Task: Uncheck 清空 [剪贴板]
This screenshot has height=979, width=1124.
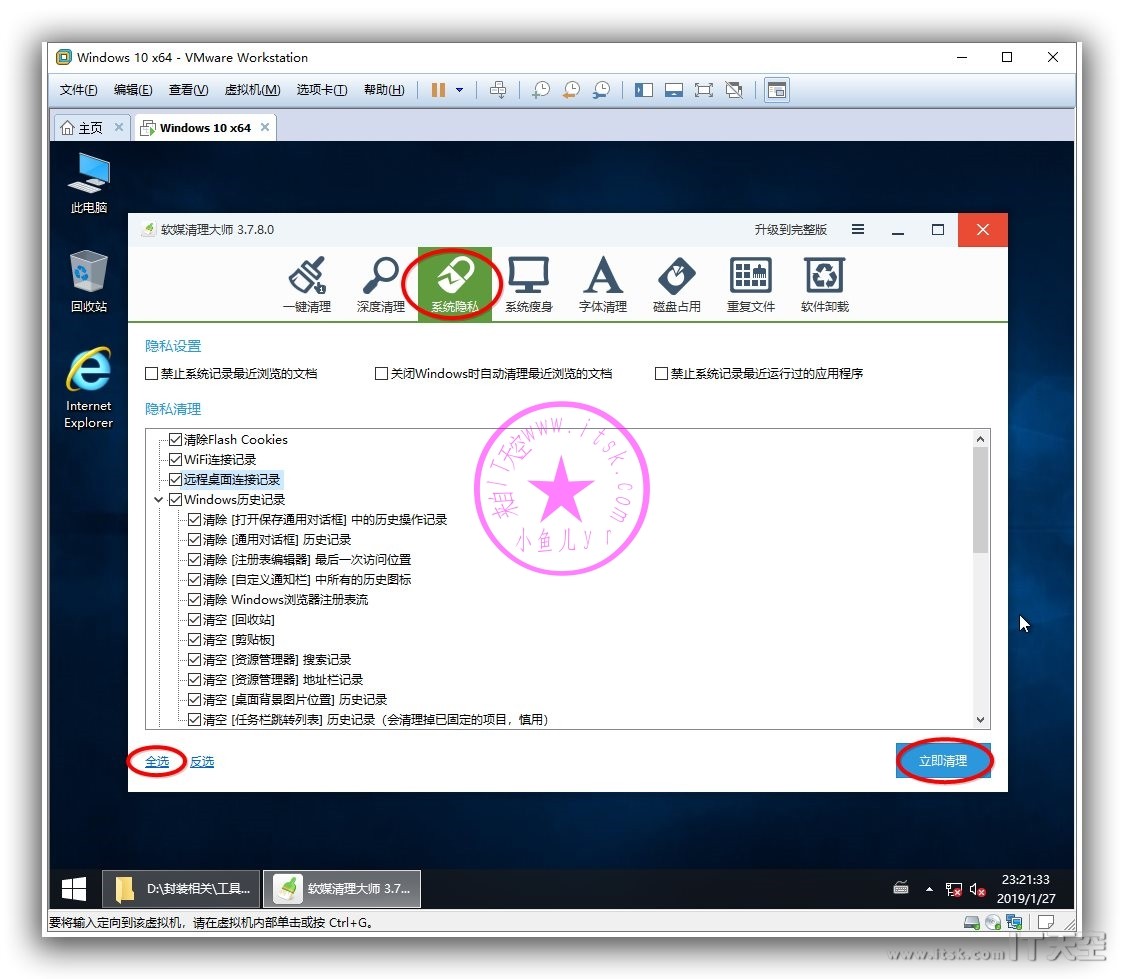Action: 194,639
